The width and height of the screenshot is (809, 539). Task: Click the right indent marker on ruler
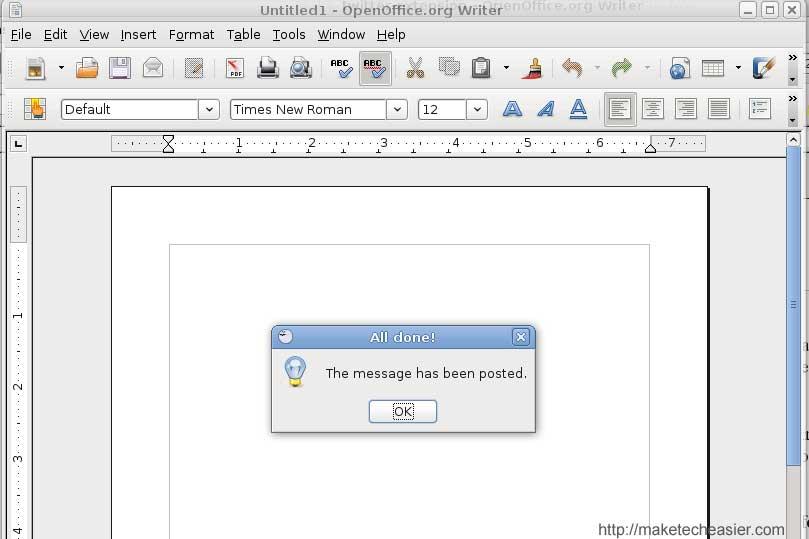click(x=651, y=149)
